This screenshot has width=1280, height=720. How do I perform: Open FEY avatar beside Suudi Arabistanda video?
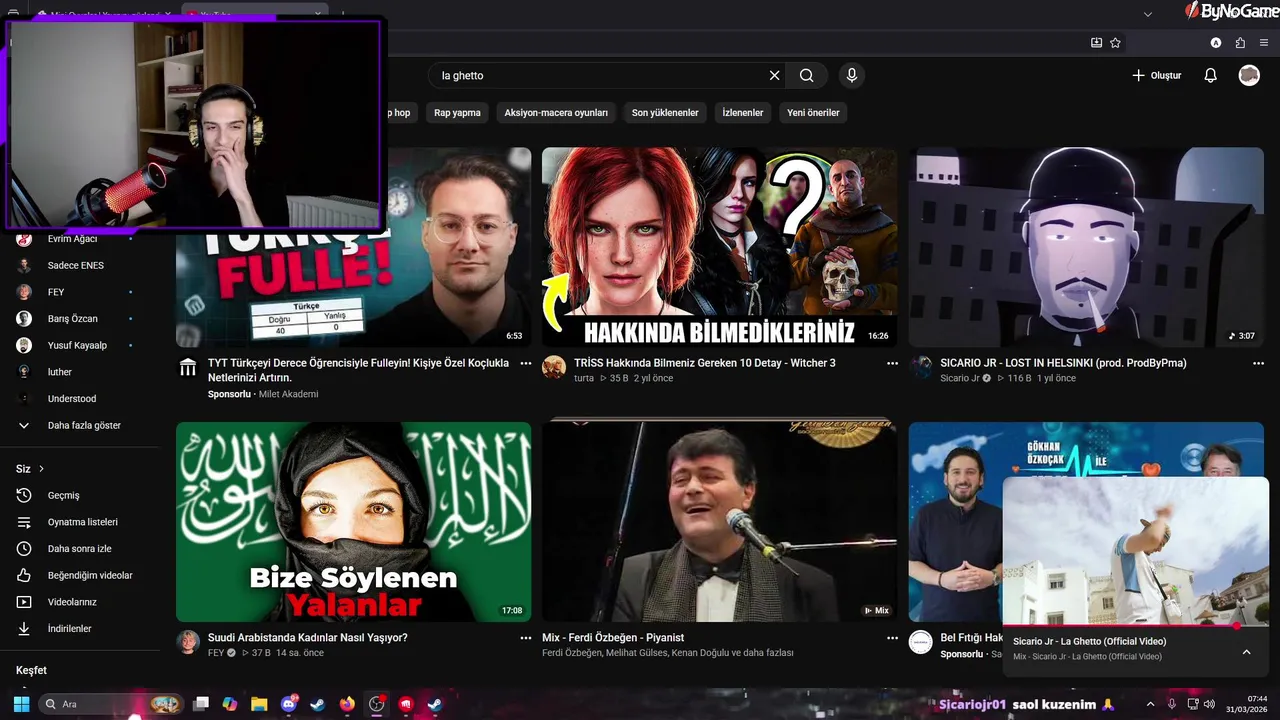[188, 642]
